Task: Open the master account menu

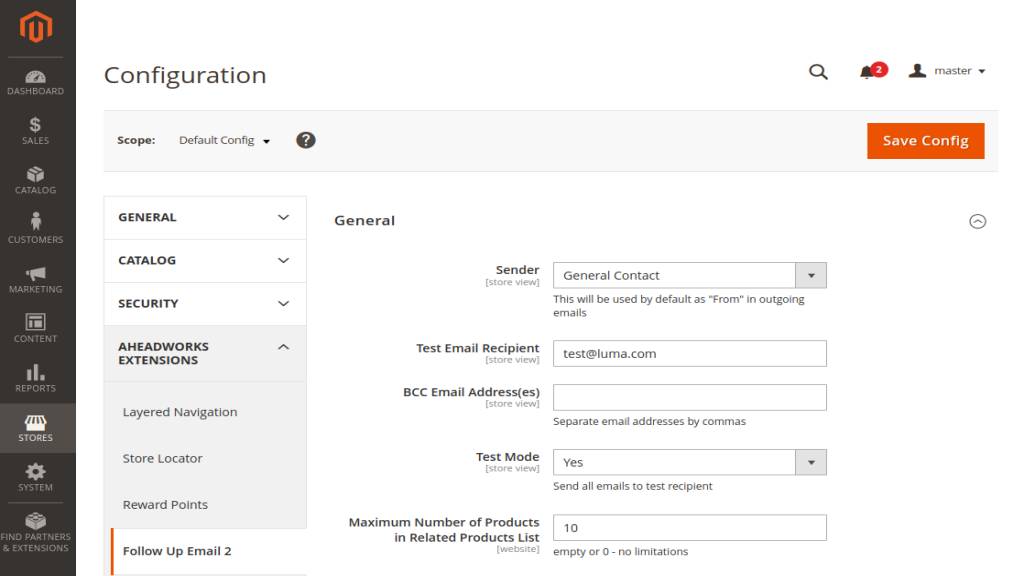Action: tap(946, 71)
